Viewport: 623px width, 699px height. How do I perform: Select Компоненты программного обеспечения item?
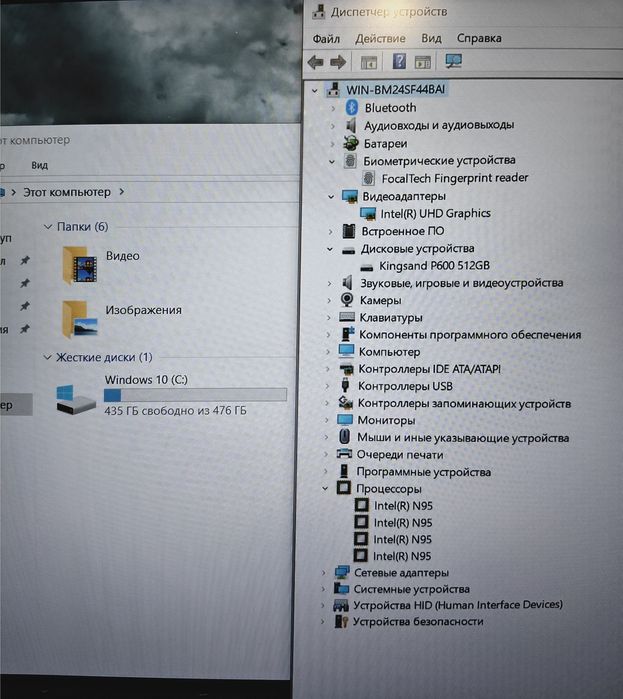pyautogui.click(x=470, y=335)
